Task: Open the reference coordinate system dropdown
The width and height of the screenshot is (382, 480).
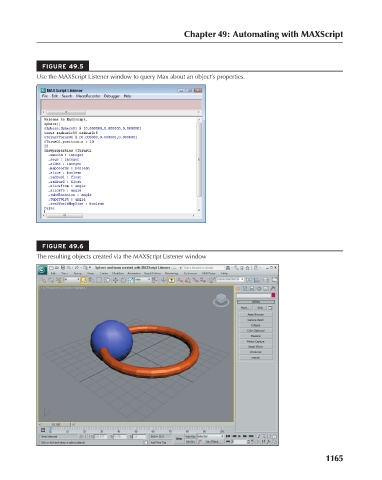Action: pos(143,280)
